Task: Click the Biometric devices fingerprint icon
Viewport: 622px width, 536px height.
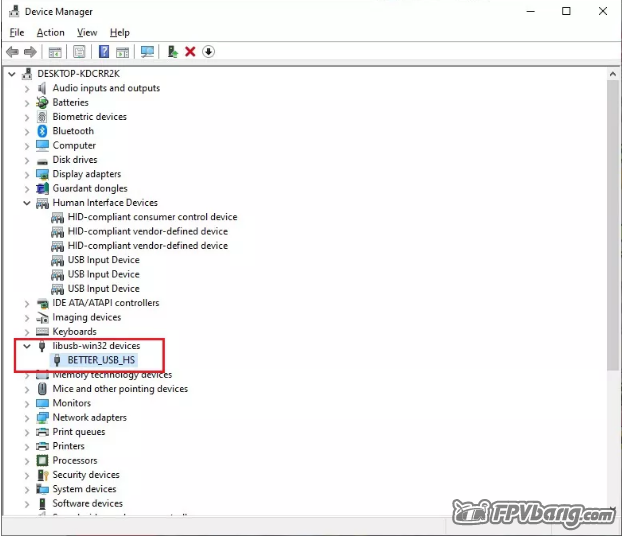Action: [42, 117]
